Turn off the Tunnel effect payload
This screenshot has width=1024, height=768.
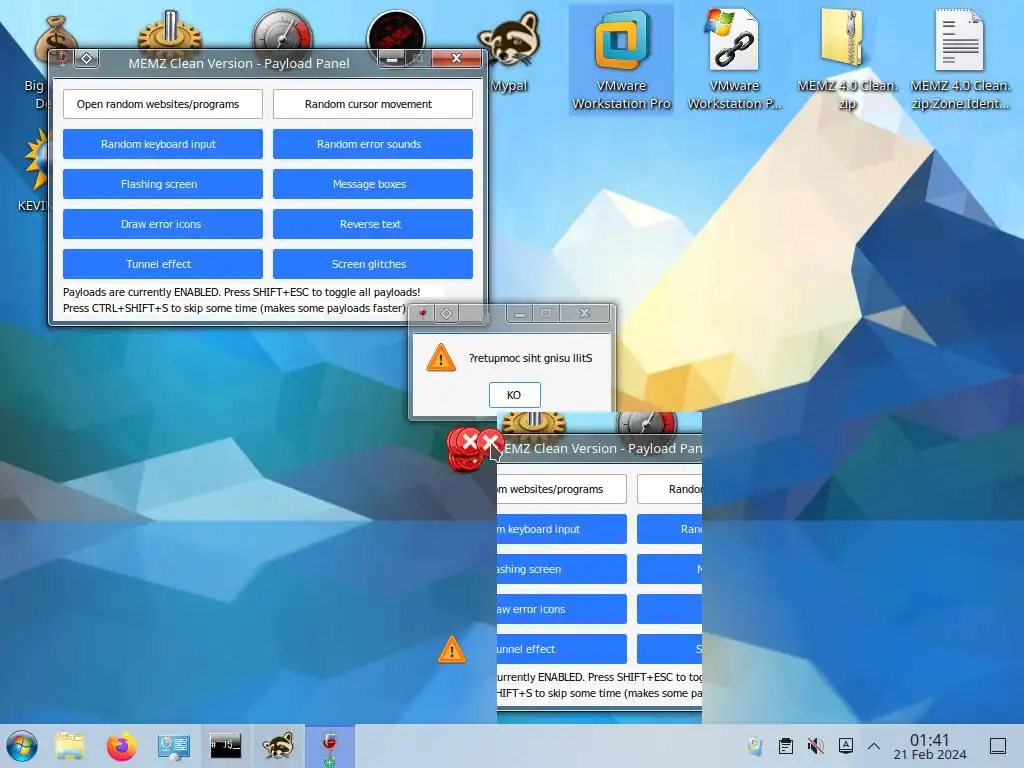point(163,264)
